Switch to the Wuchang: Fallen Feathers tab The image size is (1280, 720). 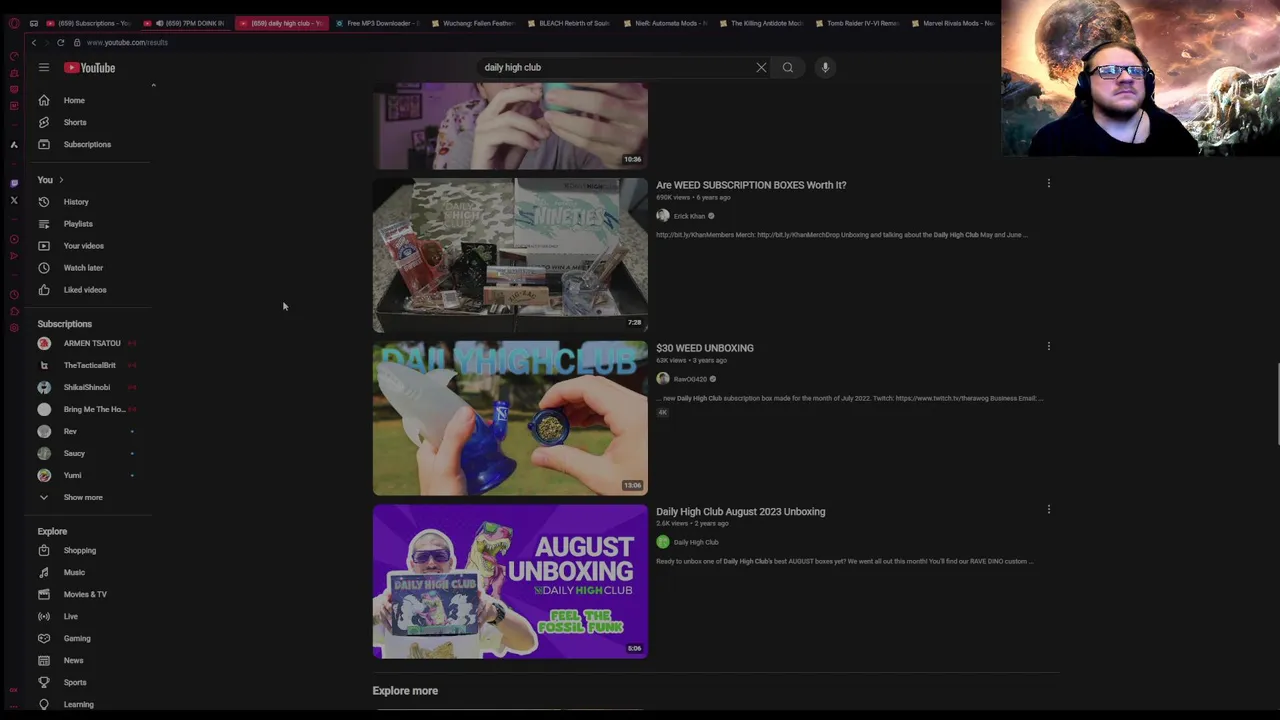tap(474, 23)
